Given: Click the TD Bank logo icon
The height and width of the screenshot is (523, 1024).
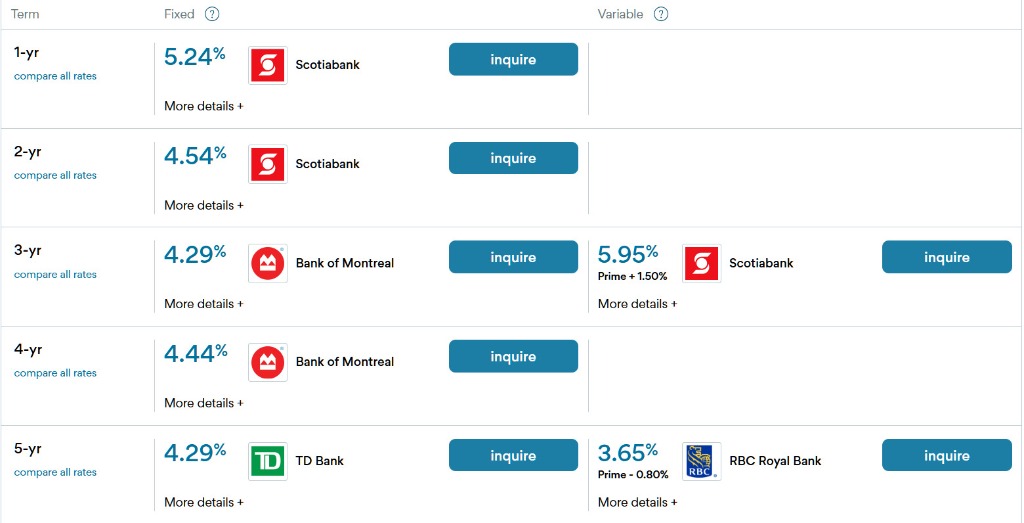Looking at the screenshot, I should [x=267, y=461].
